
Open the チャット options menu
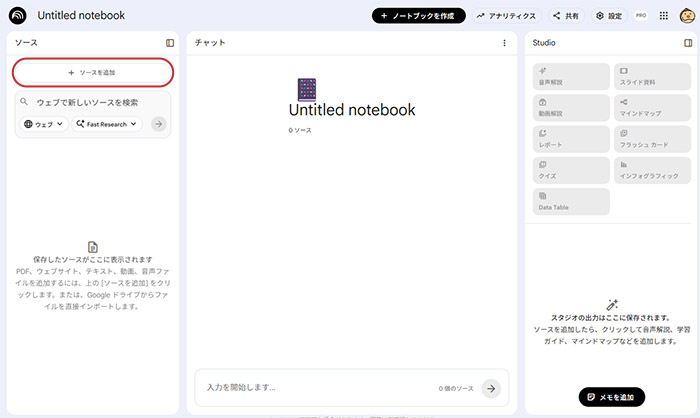(504, 43)
